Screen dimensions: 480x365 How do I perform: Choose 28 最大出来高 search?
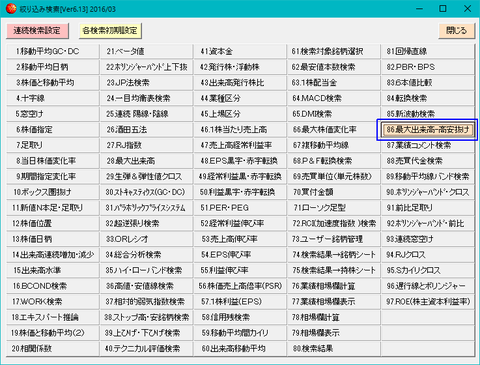(x=146, y=161)
